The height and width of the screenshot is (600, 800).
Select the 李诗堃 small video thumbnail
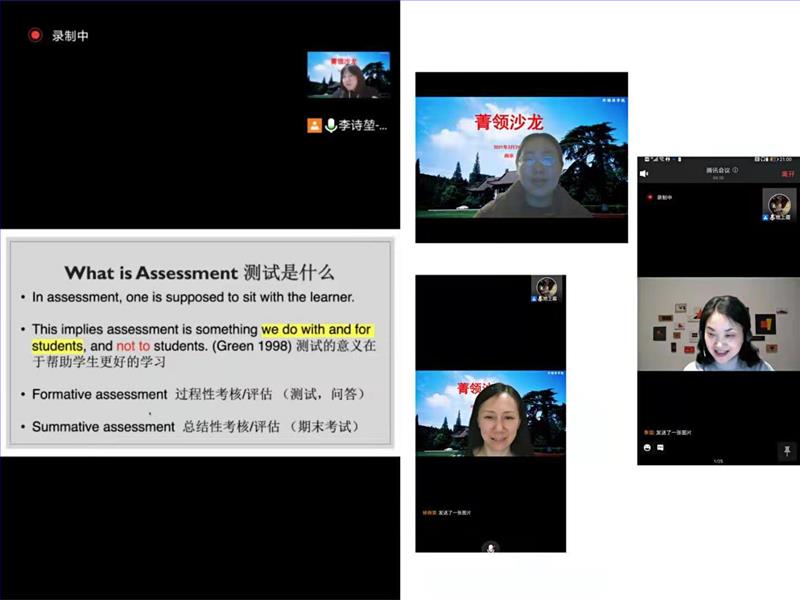(348, 75)
